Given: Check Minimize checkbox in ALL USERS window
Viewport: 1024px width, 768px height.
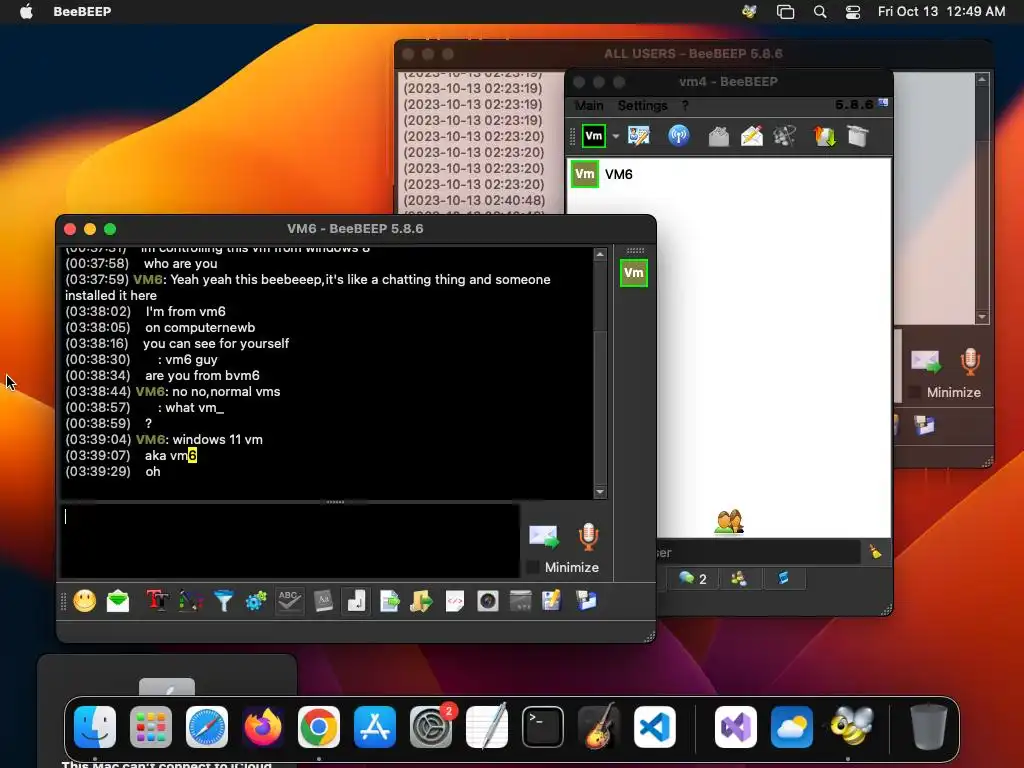Looking at the screenshot, I should [915, 392].
